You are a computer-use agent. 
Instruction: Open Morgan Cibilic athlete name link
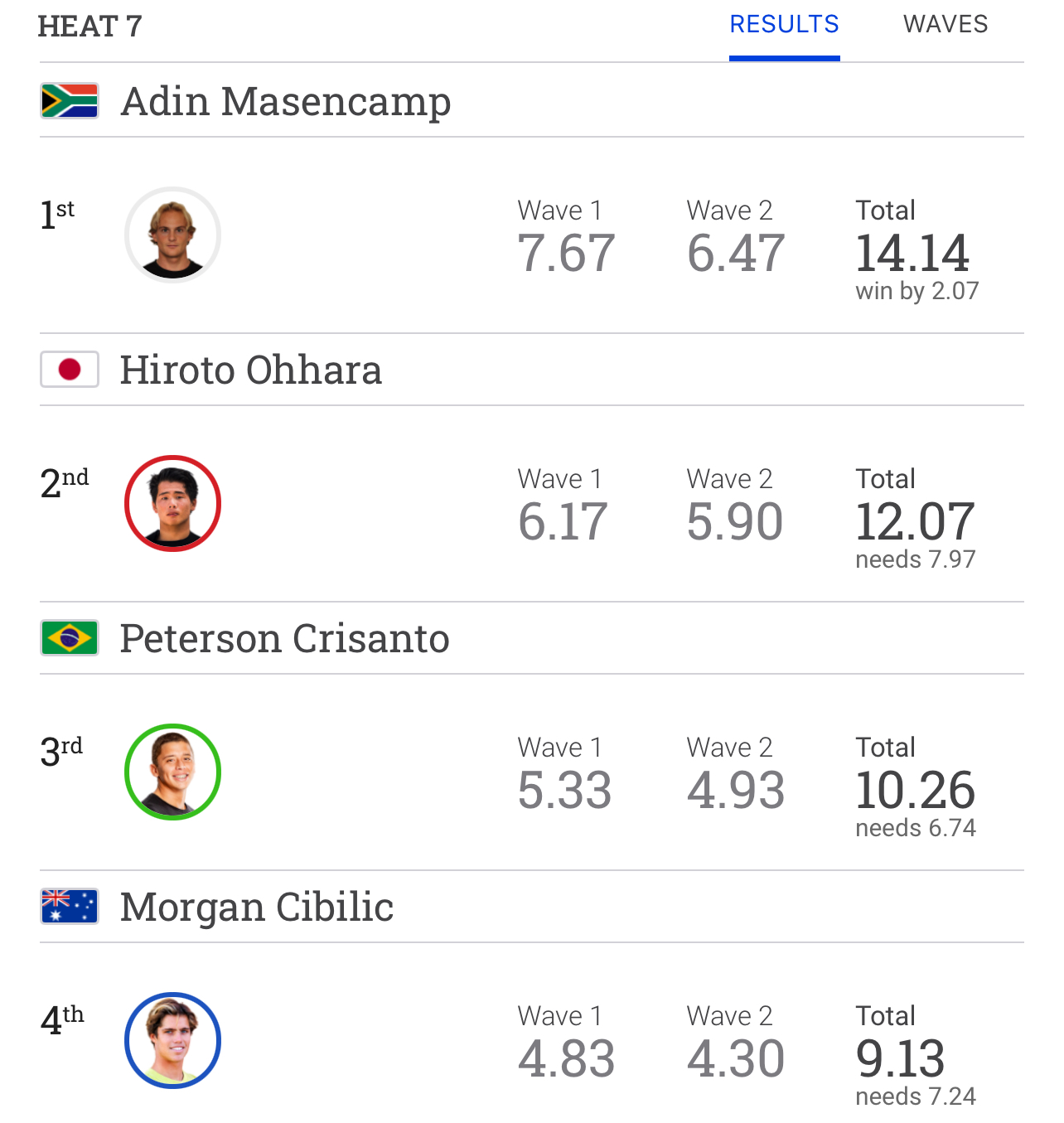point(257,908)
